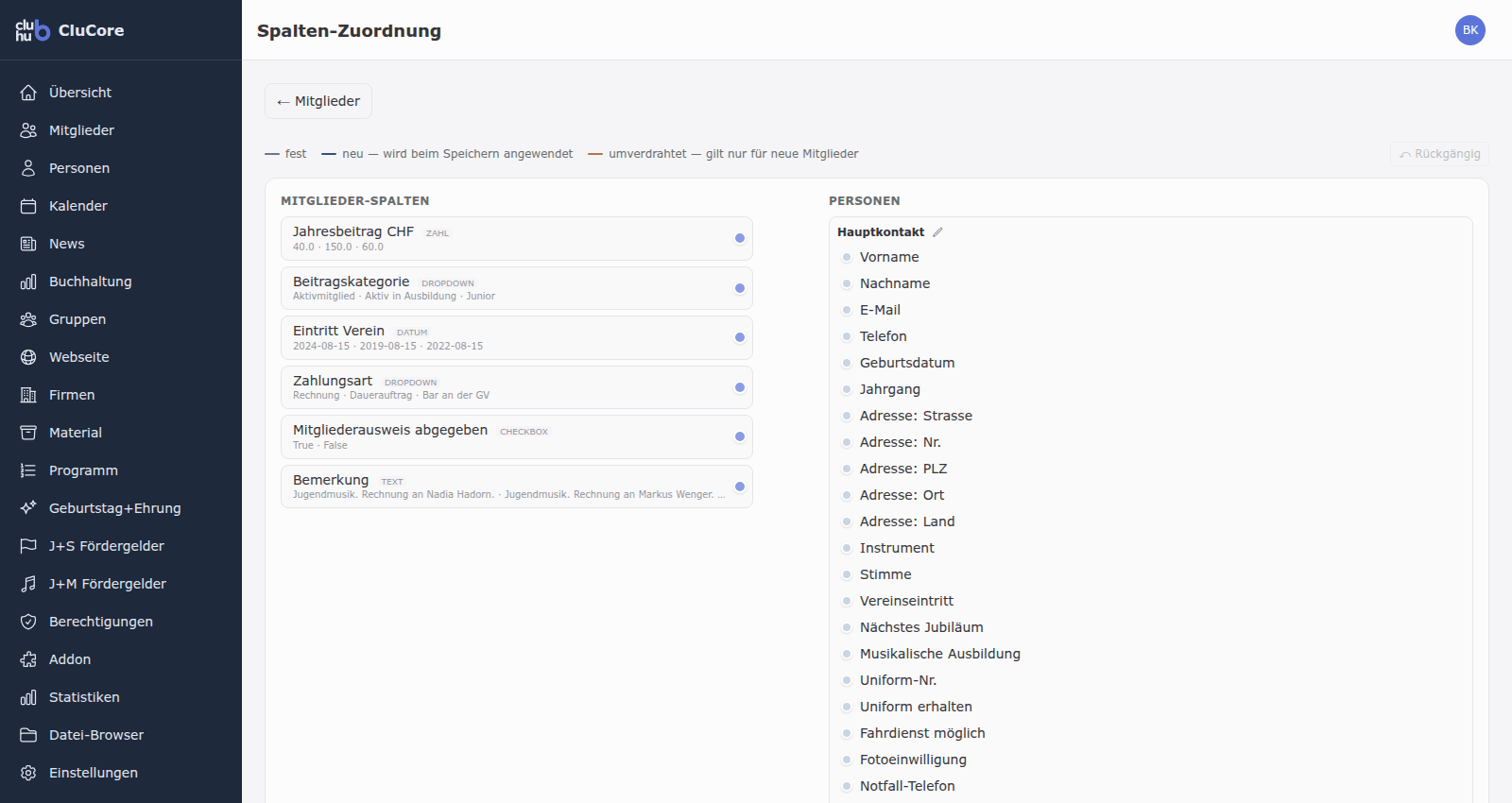Open the BK user avatar menu
Image resolution: width=1512 pixels, height=803 pixels.
tap(1470, 30)
